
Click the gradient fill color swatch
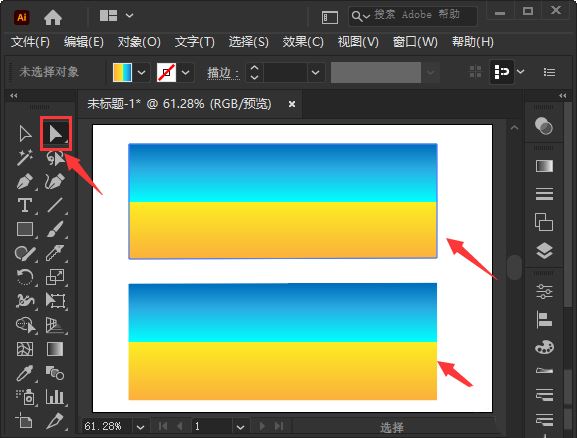coord(122,72)
